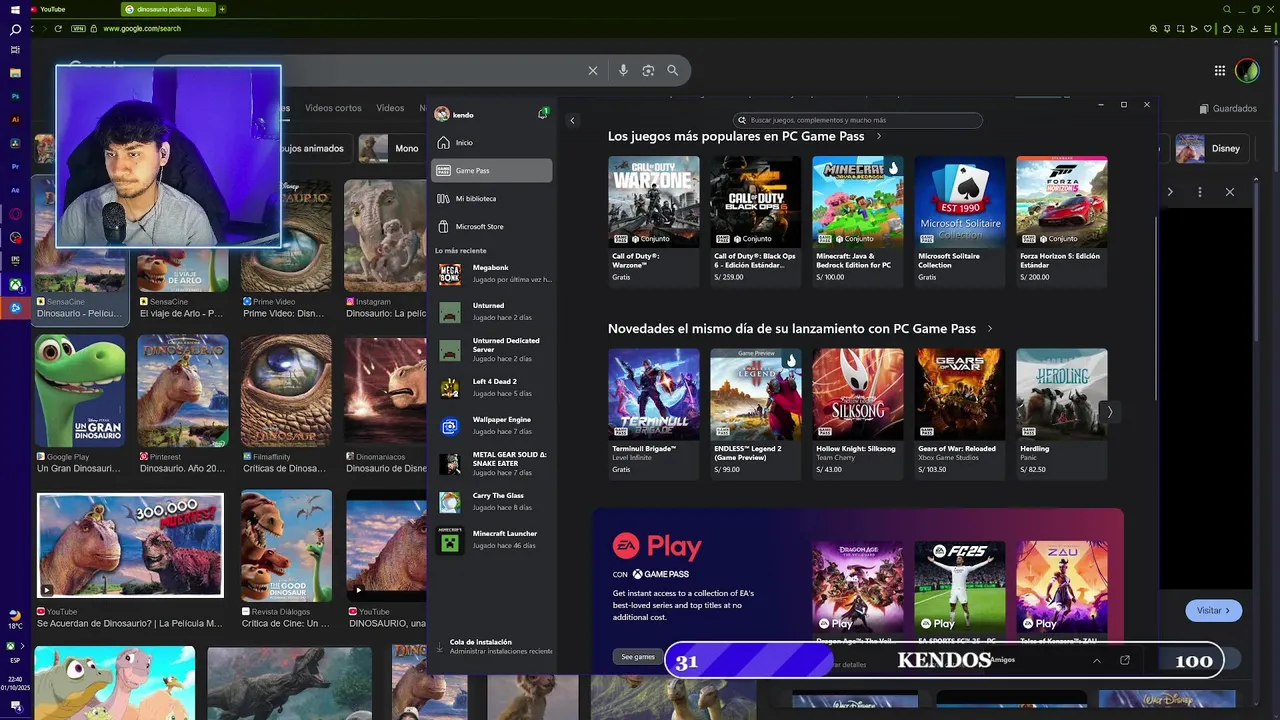Show next games in Novedades carousel
This screenshot has width=1280, height=720.
[x=1109, y=412]
